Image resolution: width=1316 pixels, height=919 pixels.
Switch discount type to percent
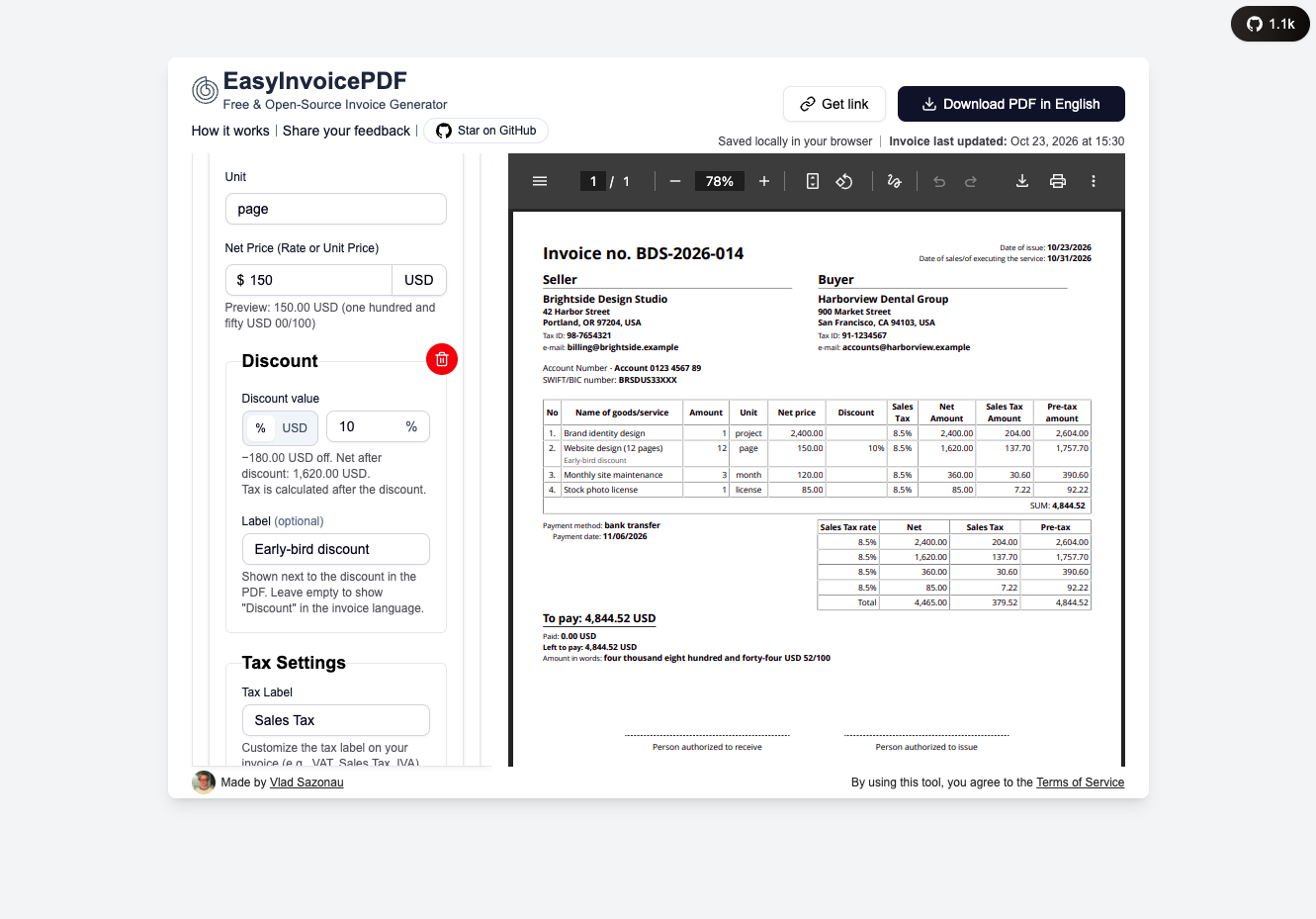pos(261,428)
